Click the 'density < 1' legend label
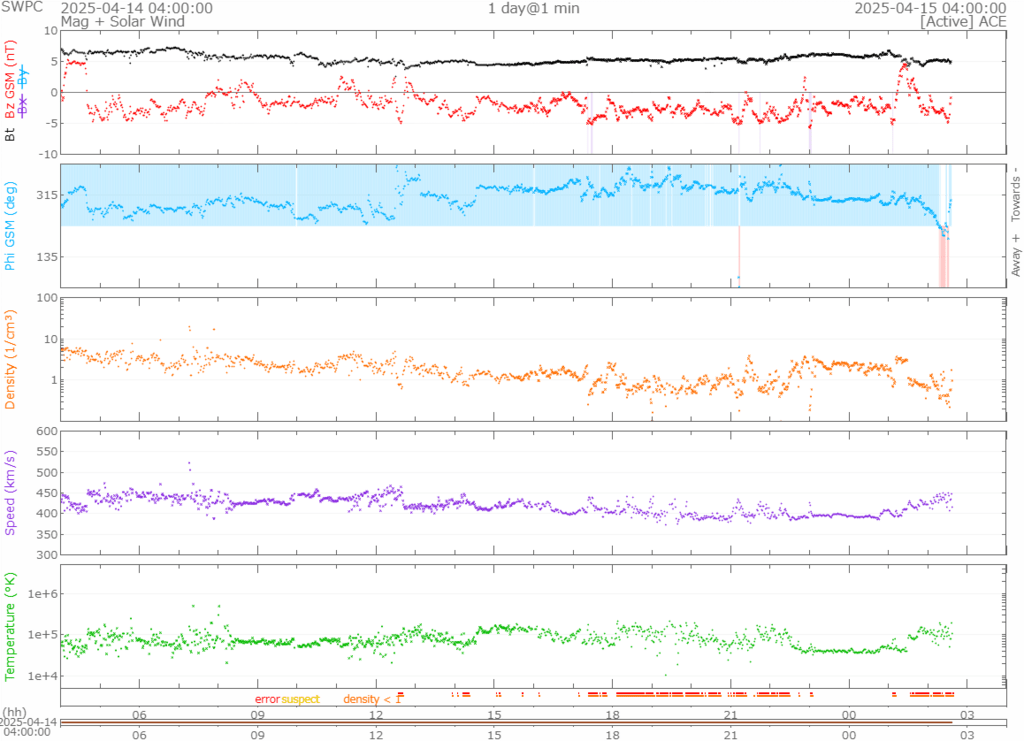The image size is (1024, 741). tap(372, 699)
